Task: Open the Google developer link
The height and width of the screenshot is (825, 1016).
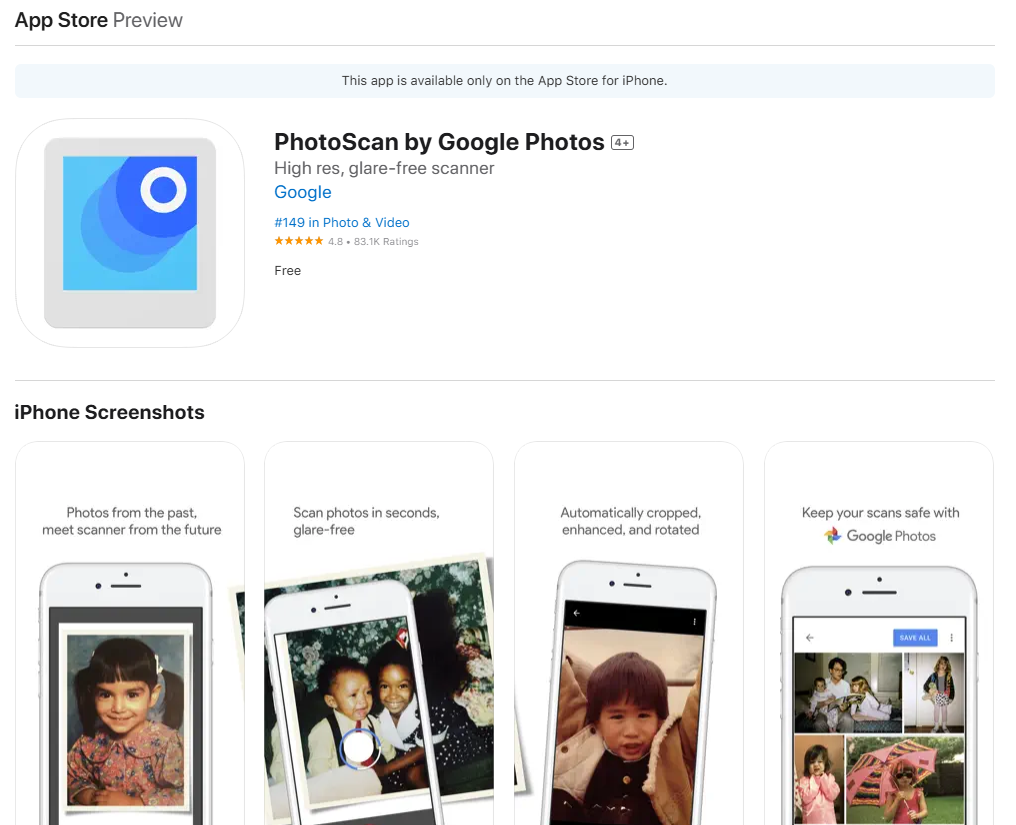Action: (303, 192)
